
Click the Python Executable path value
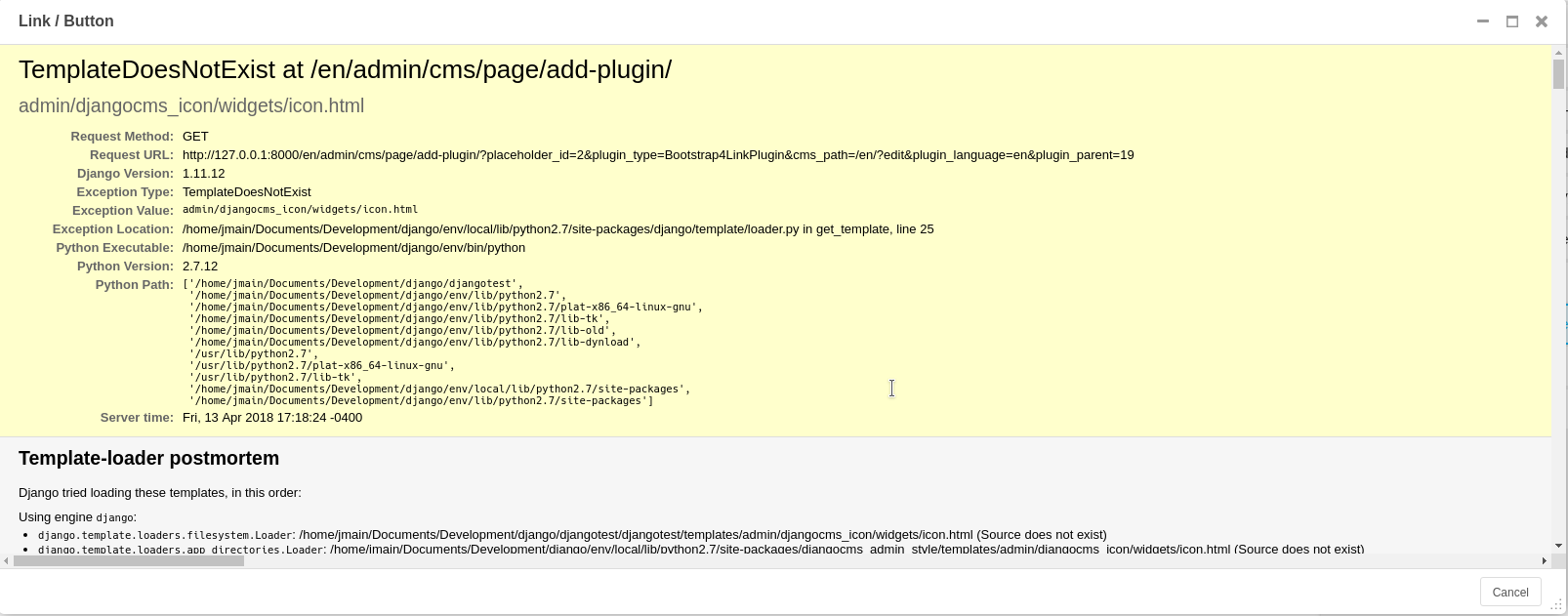coord(353,247)
